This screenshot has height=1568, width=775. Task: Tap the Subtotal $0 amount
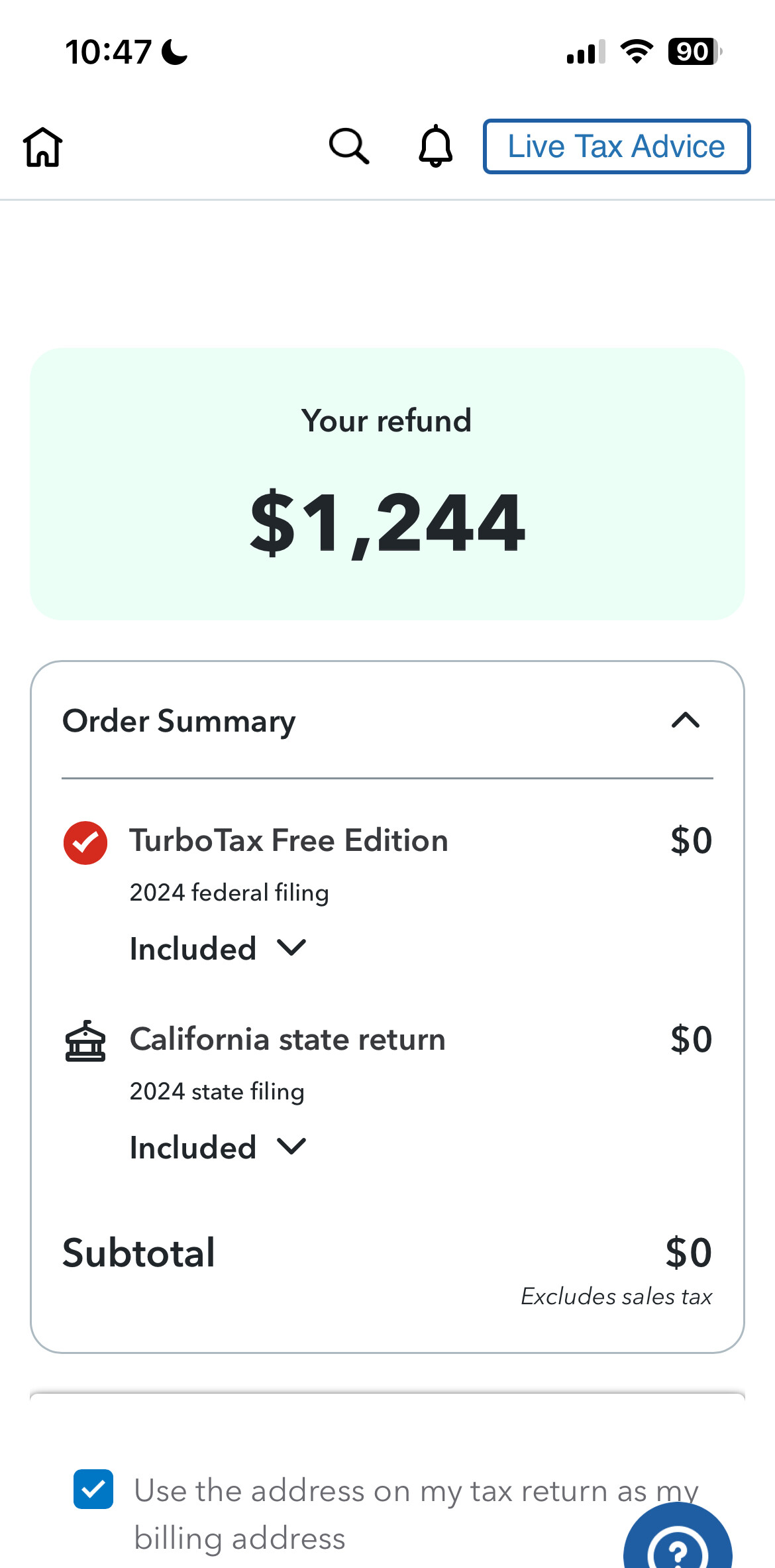(x=688, y=1253)
